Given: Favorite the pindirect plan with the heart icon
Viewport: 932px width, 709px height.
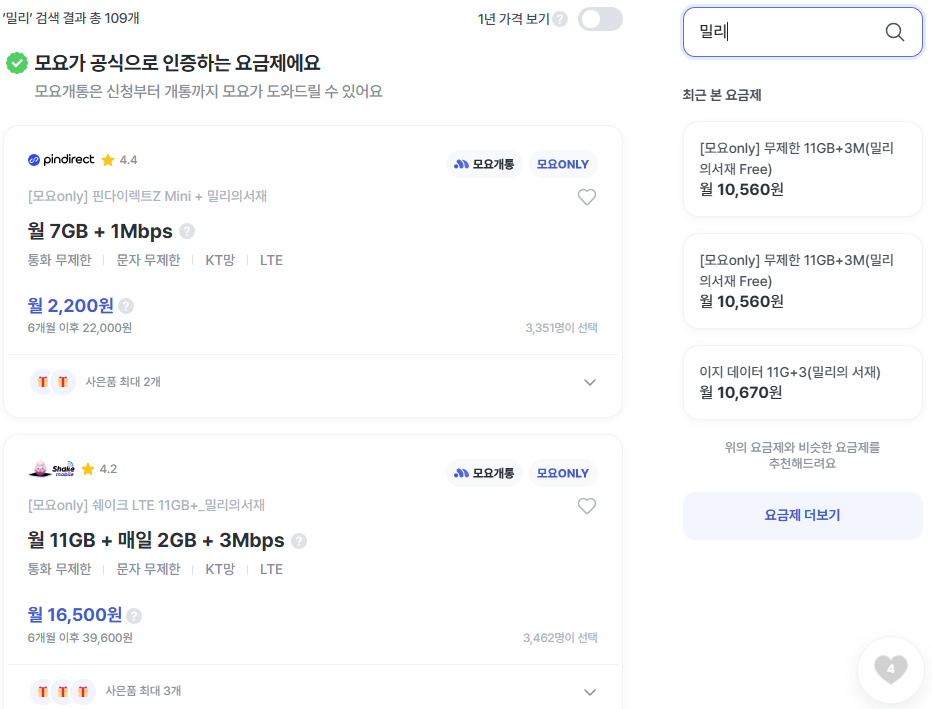Looking at the screenshot, I should (x=587, y=196).
